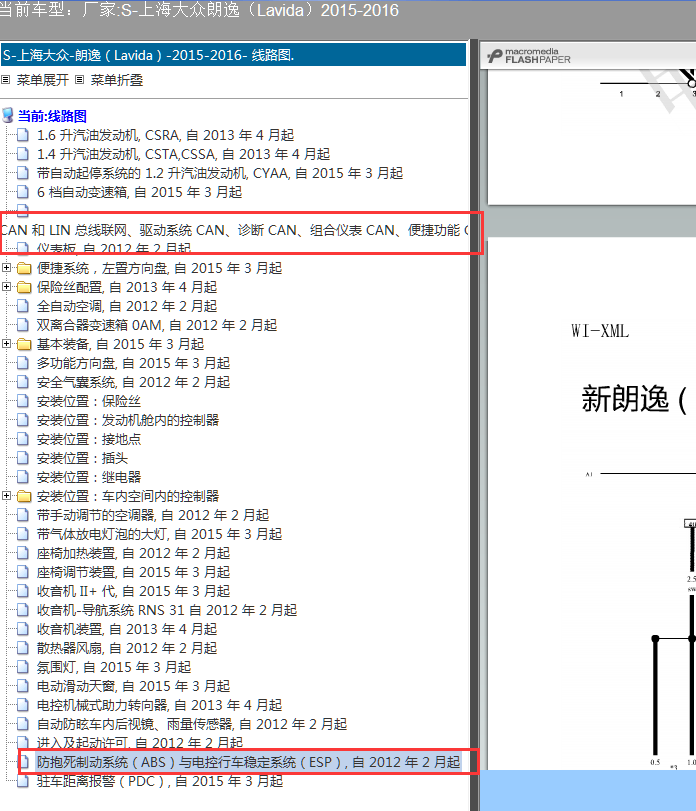Click document icon of 座椅加热装置
Viewport: 696px width, 811px height.
pos(23,553)
